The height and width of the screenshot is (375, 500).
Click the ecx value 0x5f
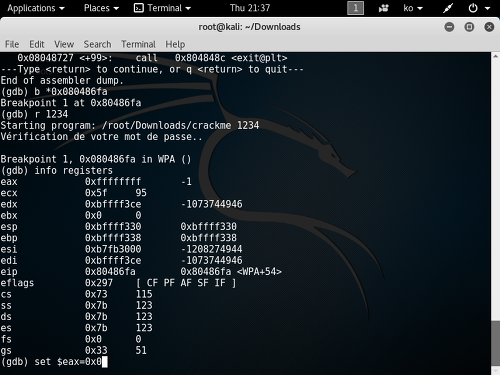[x=96, y=193]
